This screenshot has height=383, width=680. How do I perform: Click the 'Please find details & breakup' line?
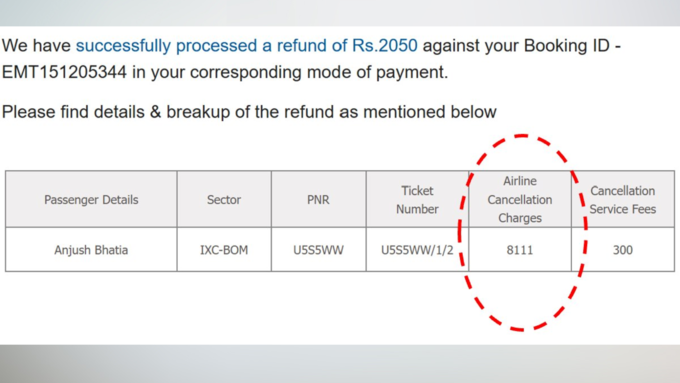249,112
